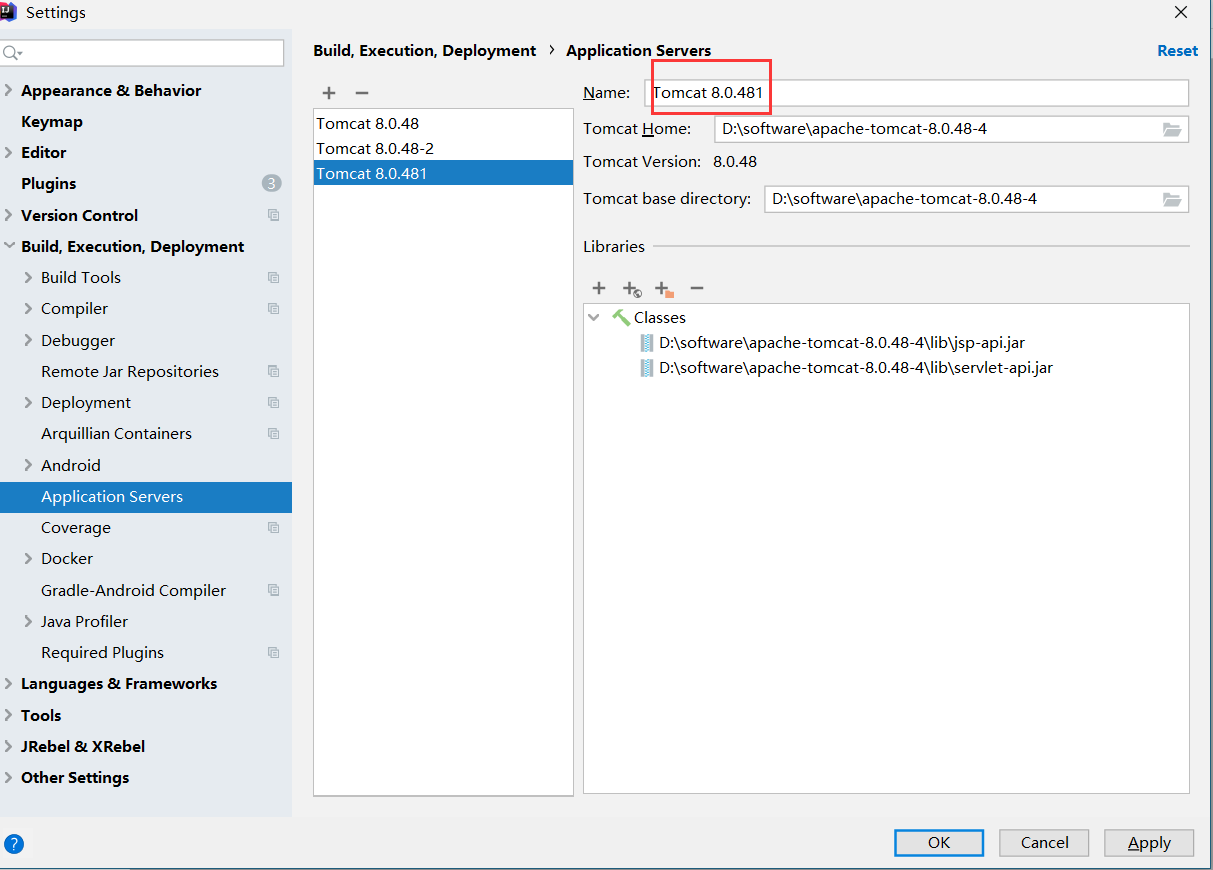Expand the Docker node

tap(28, 558)
